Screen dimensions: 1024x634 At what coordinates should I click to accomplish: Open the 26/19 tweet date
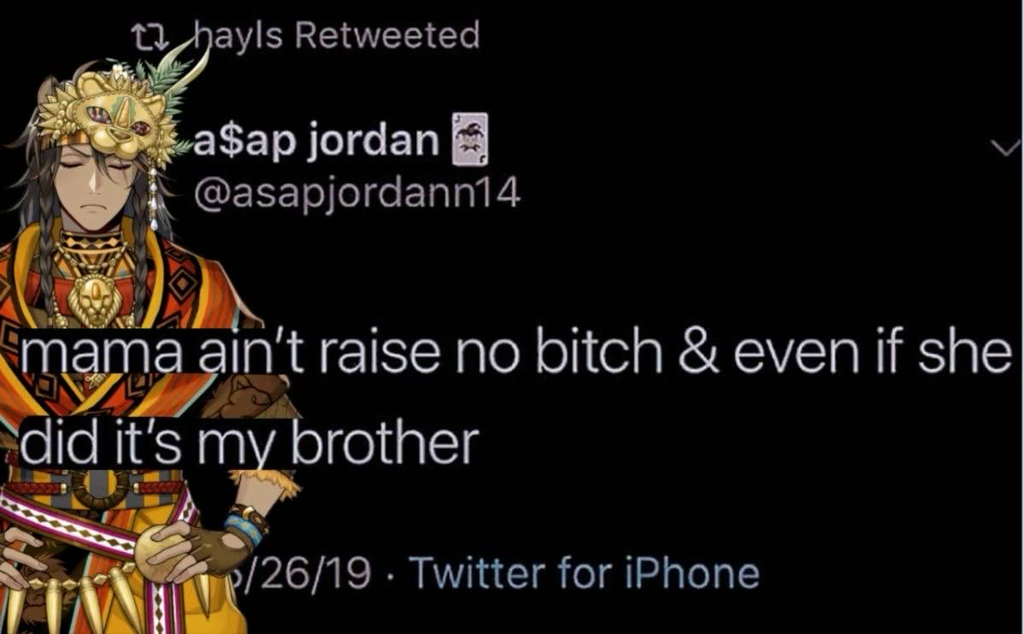pos(302,573)
